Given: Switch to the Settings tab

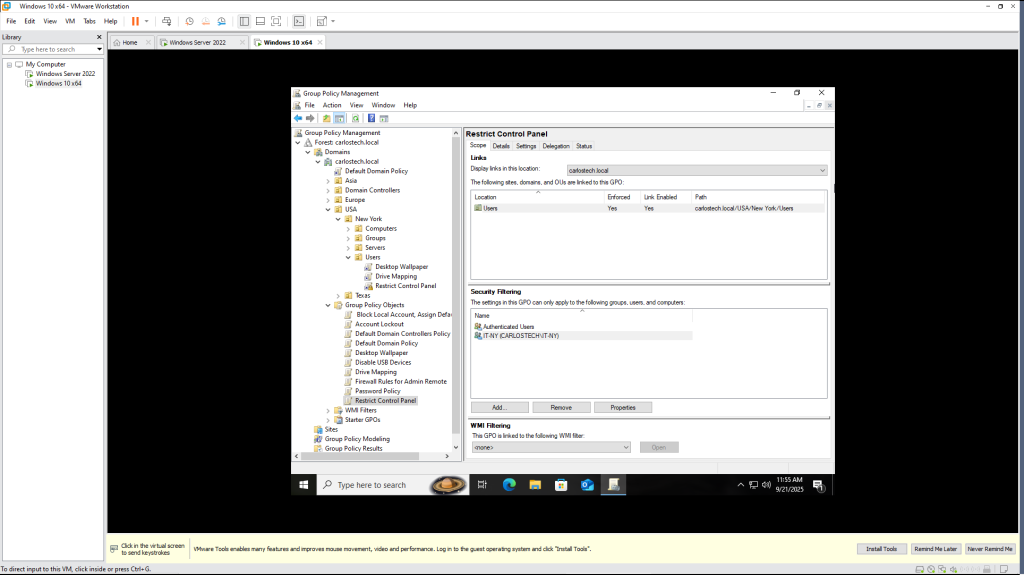Looking at the screenshot, I should [x=526, y=146].
